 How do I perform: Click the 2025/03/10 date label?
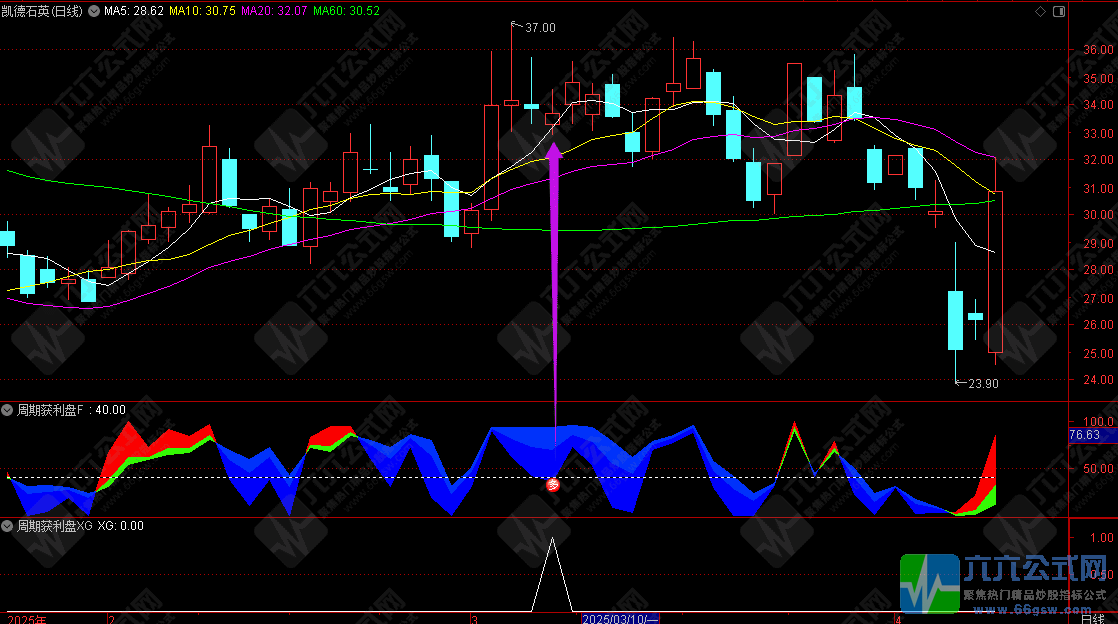click(x=622, y=619)
